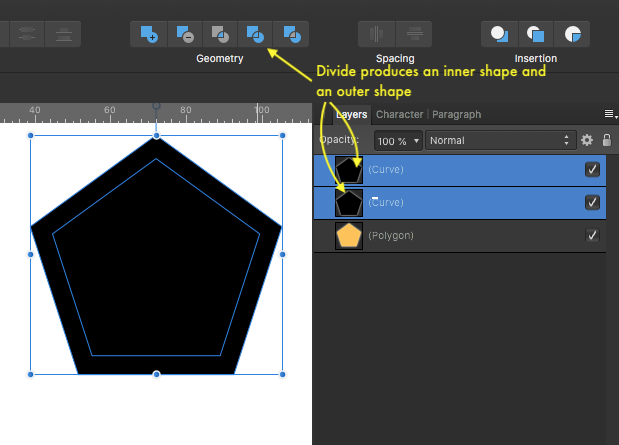Click the align bottom toolbar icon

click(x=63, y=34)
